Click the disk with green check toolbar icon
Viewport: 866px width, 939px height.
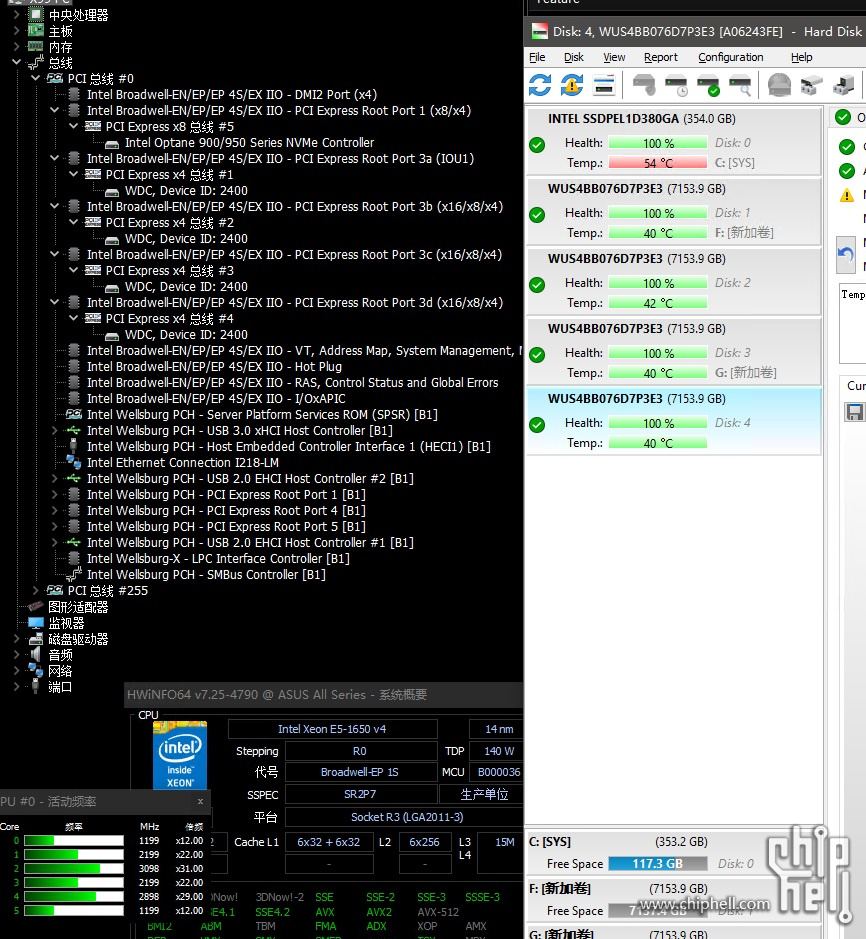pos(708,85)
